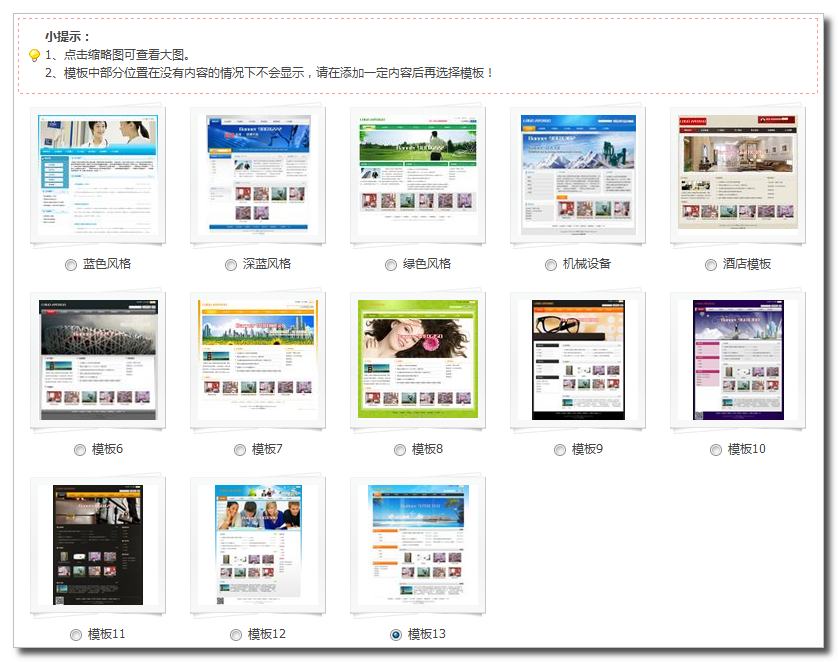Click the 绿色风格 label text
The width and height of the screenshot is (838, 662).
426,264
